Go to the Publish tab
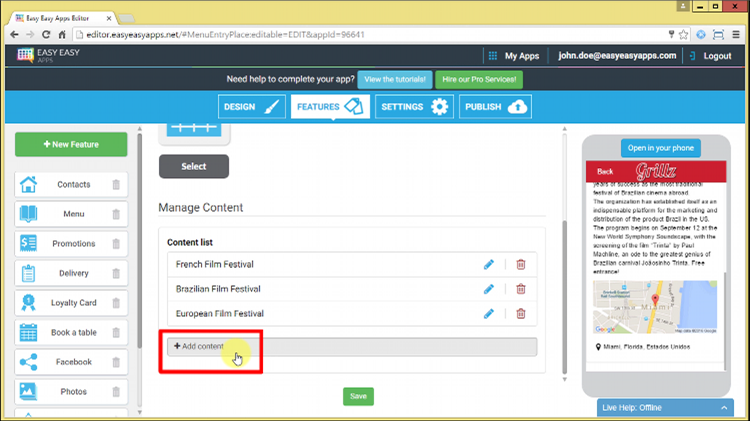750x421 pixels. [495, 107]
